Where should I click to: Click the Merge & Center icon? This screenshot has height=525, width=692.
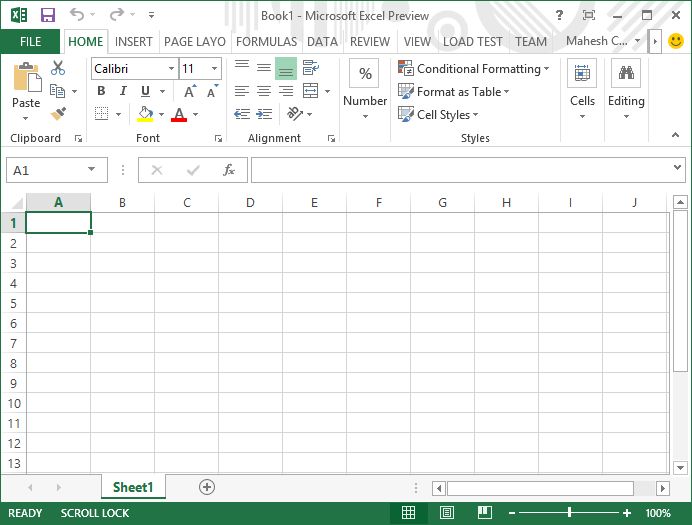coord(311,91)
